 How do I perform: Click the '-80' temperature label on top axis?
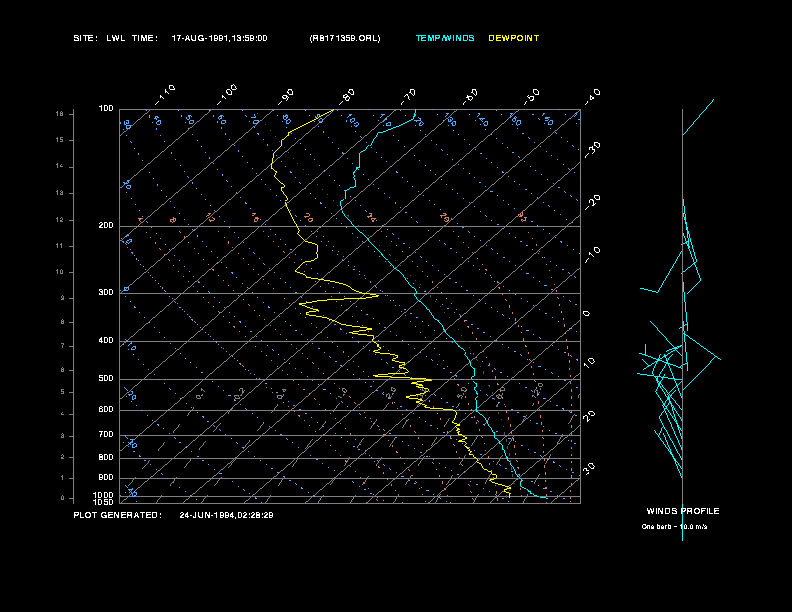click(x=347, y=97)
